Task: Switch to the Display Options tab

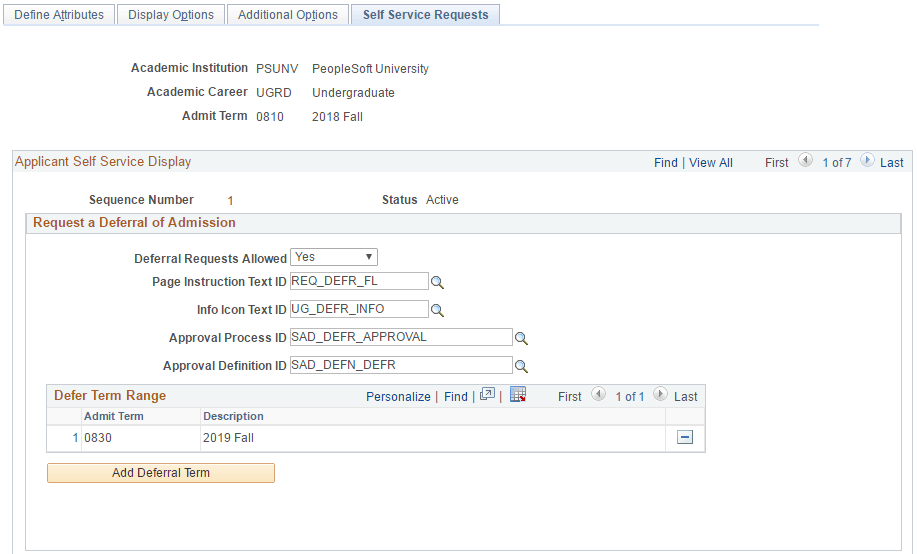Action: click(x=171, y=15)
